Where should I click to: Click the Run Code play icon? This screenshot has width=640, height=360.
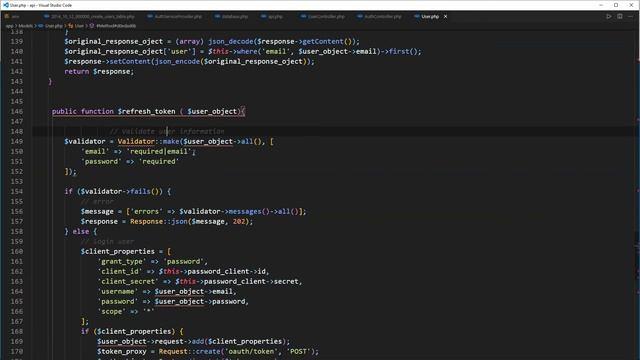(x=609, y=16)
